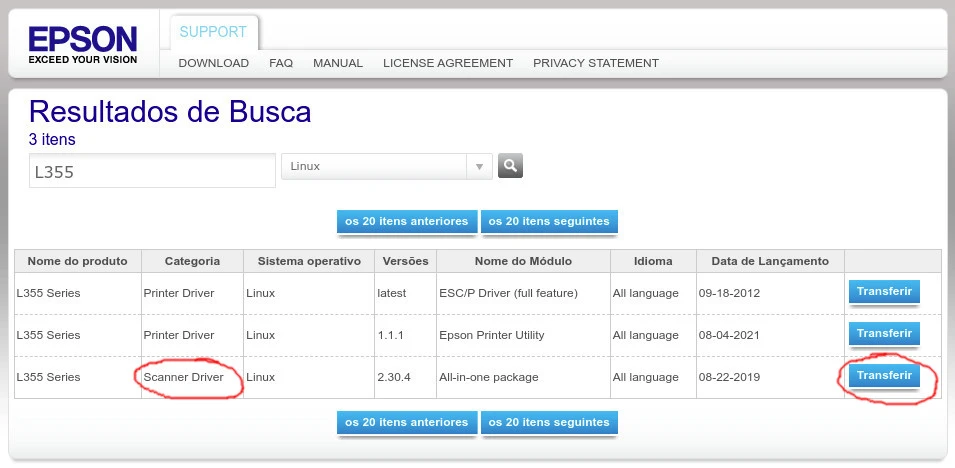The height and width of the screenshot is (468, 955).
Task: Click 'All language' in the 08-22-2019 row
Action: [646, 377]
